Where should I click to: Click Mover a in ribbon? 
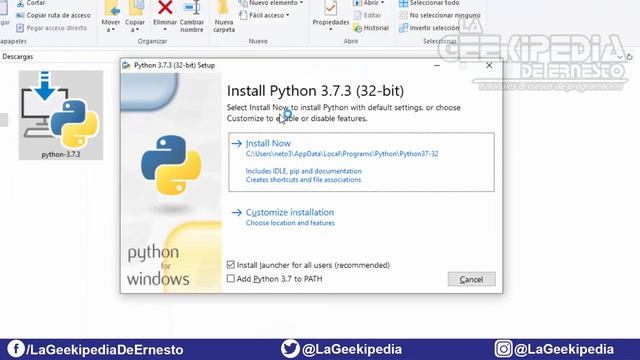[x=111, y=16]
